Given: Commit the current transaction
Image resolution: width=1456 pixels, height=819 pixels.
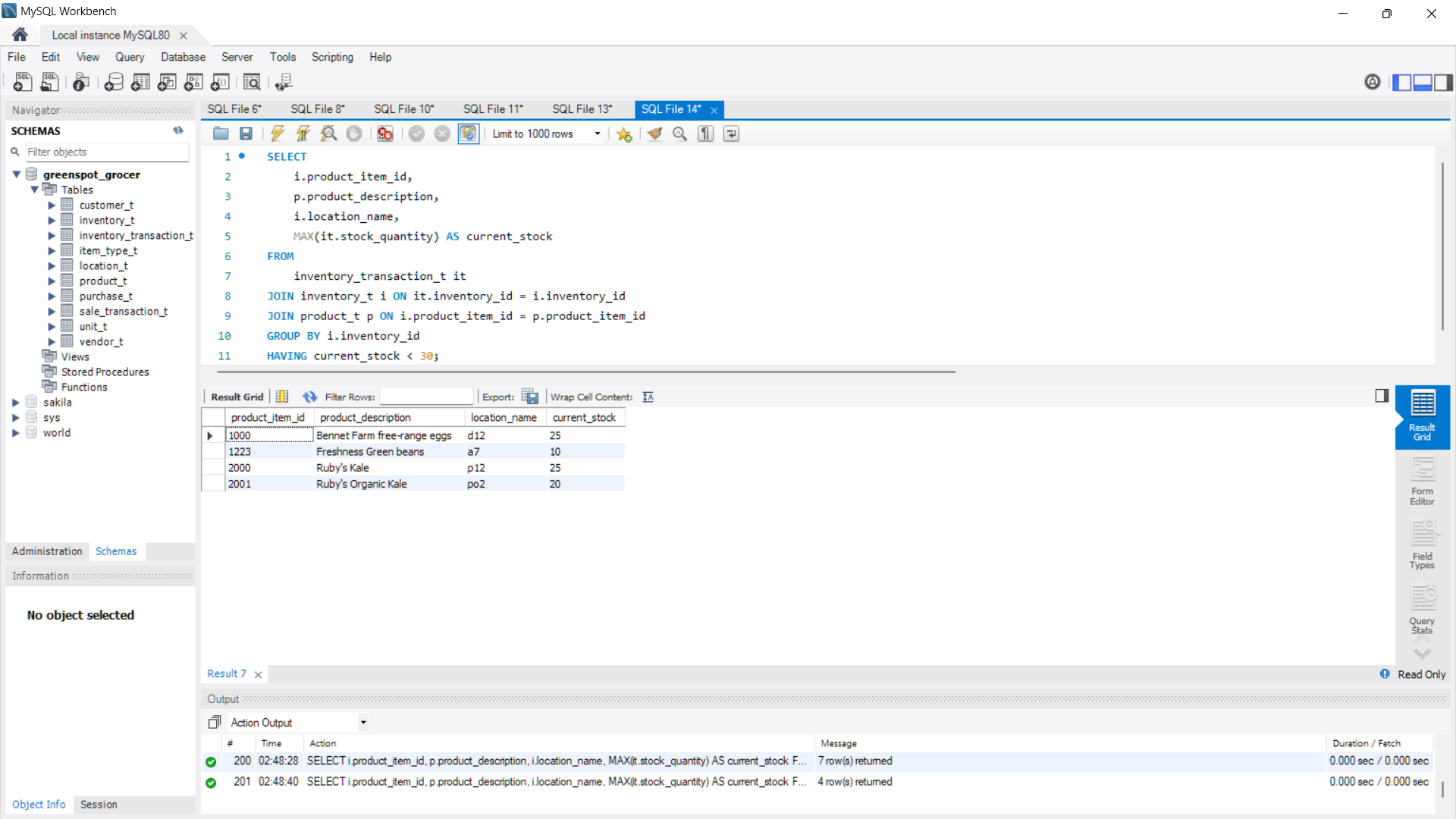Looking at the screenshot, I should pyautogui.click(x=416, y=133).
